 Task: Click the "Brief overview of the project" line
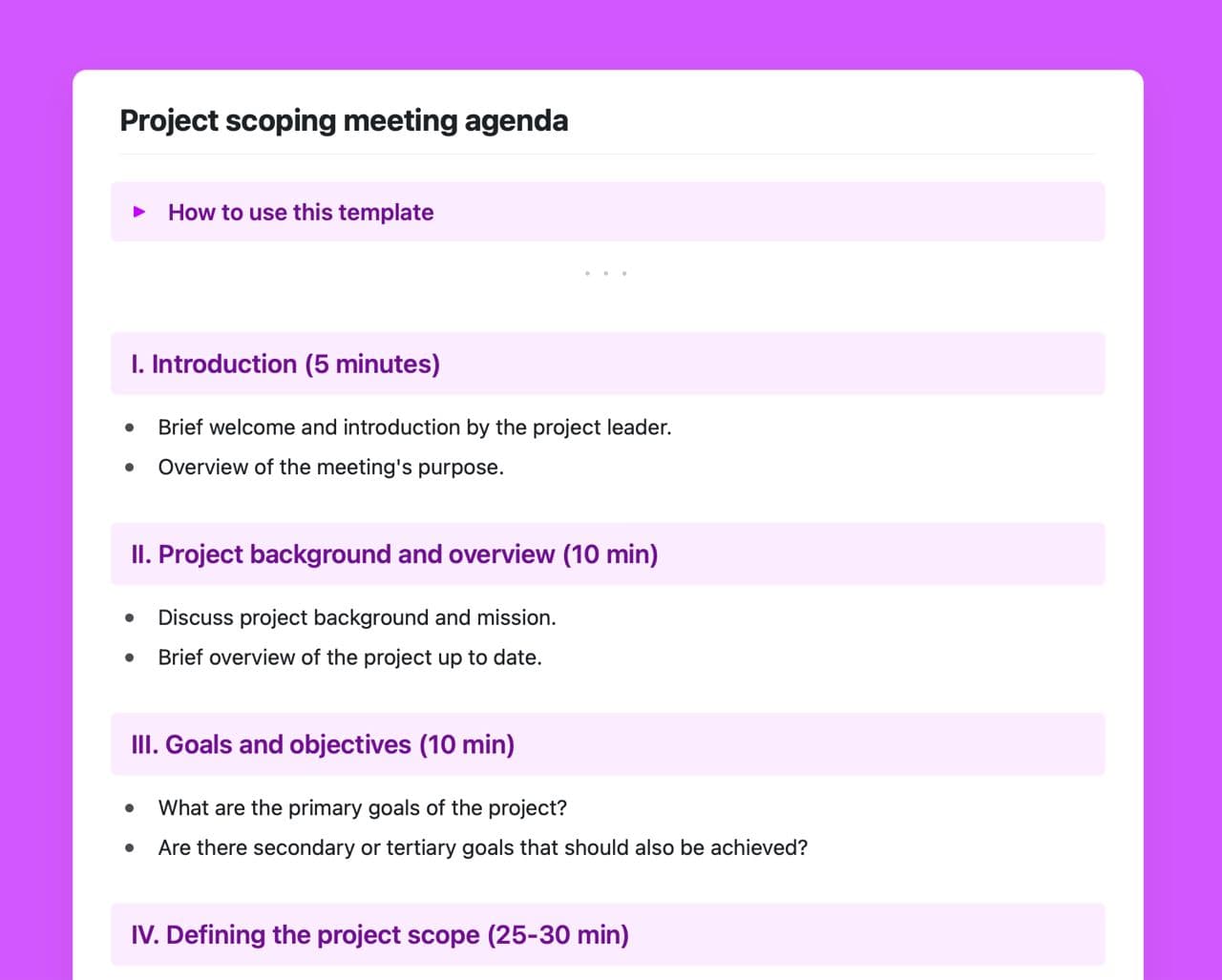click(x=349, y=657)
